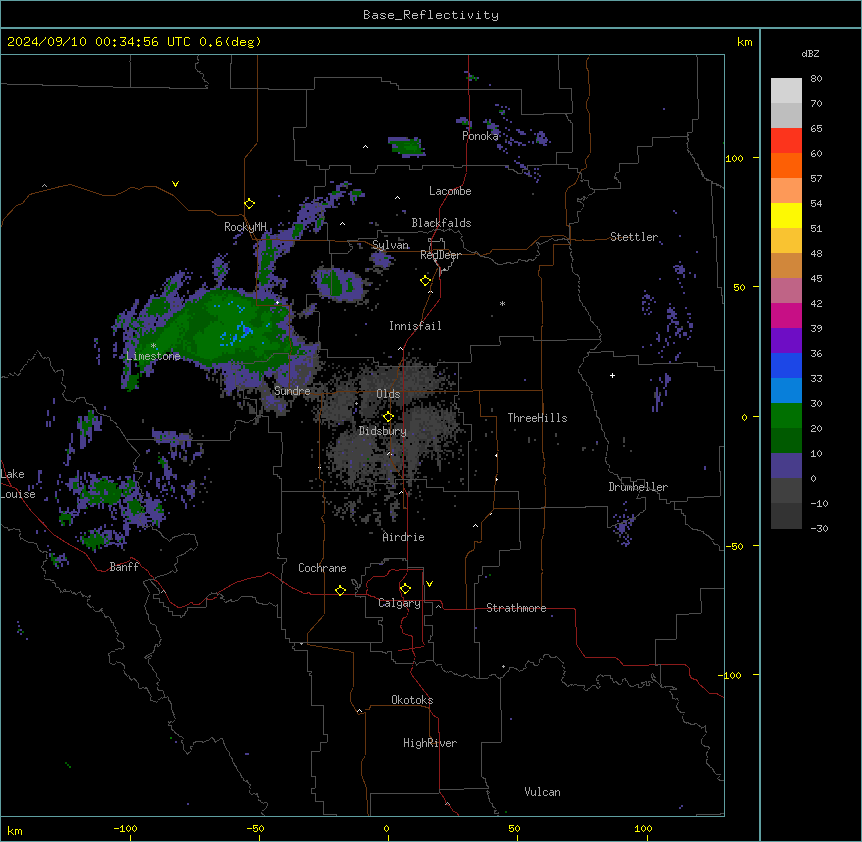
Task: Select the purple 36-39 dBZ legend swatch
Action: click(x=786, y=341)
